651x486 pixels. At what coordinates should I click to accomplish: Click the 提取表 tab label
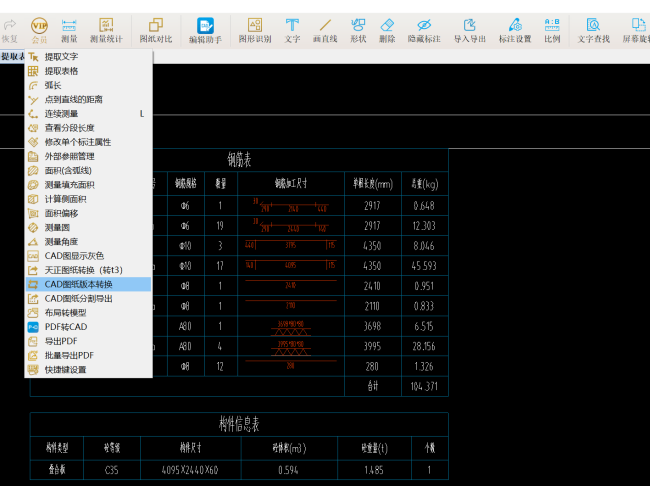12,56
